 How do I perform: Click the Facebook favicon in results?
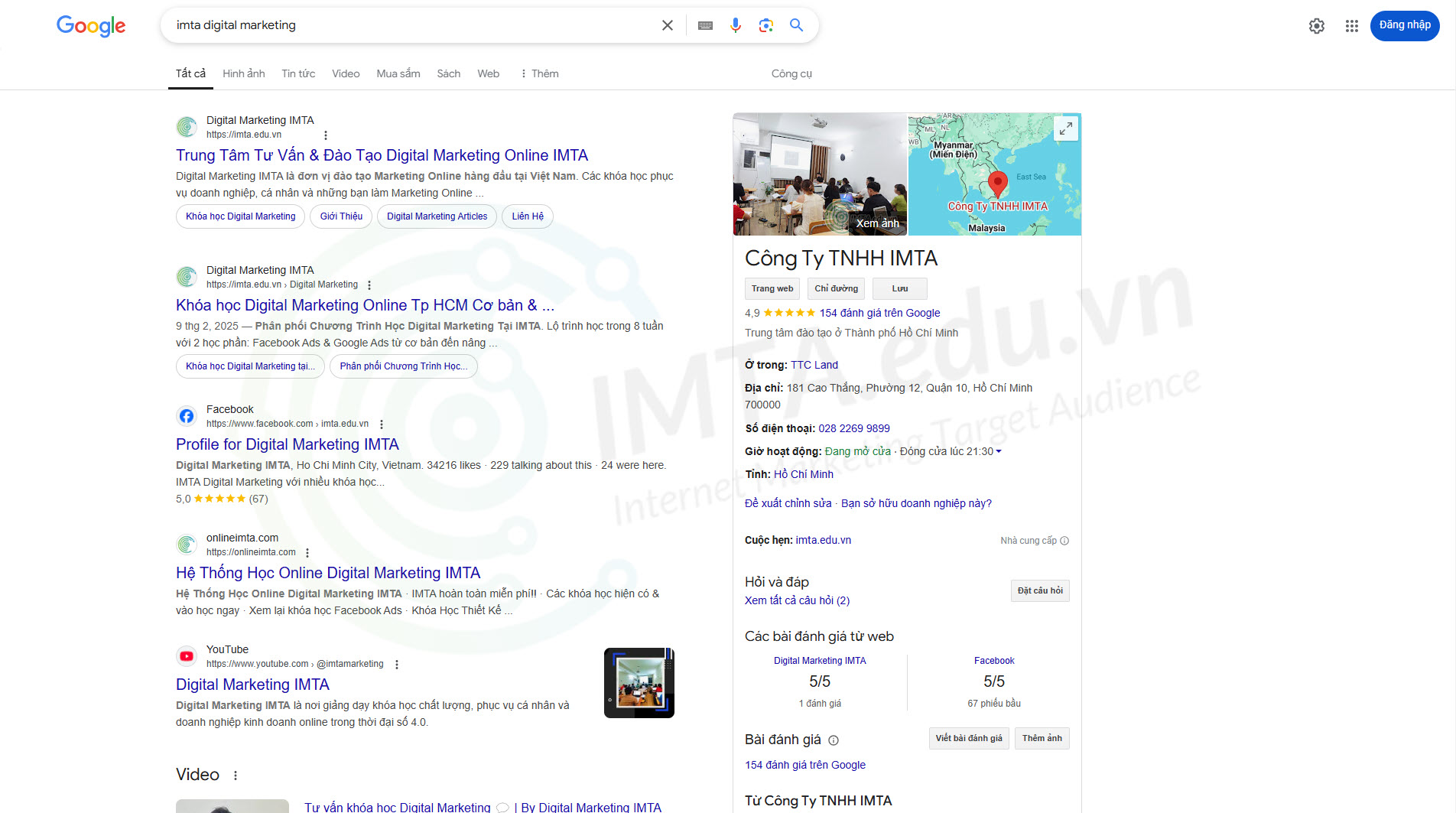coord(187,416)
